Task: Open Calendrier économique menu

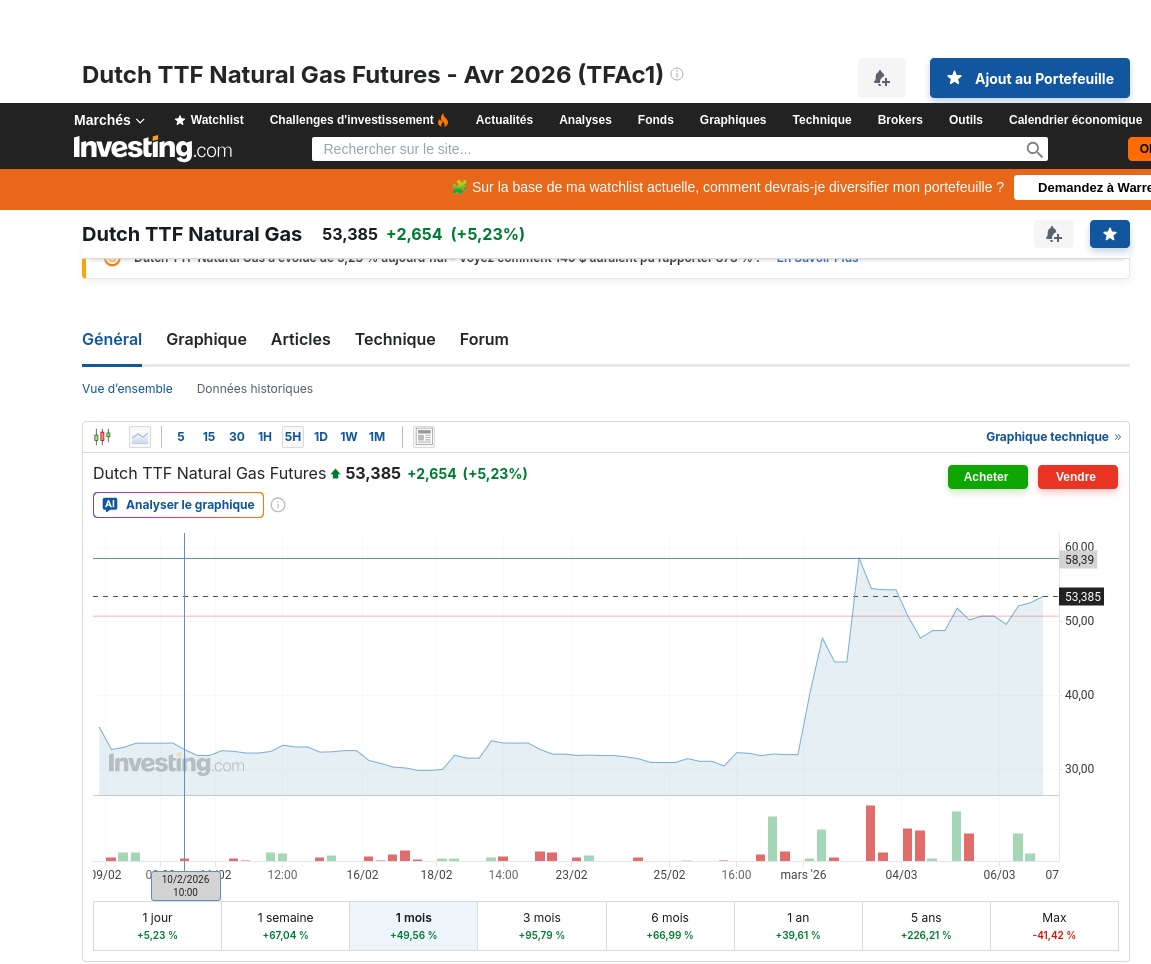Action: coord(1075,120)
